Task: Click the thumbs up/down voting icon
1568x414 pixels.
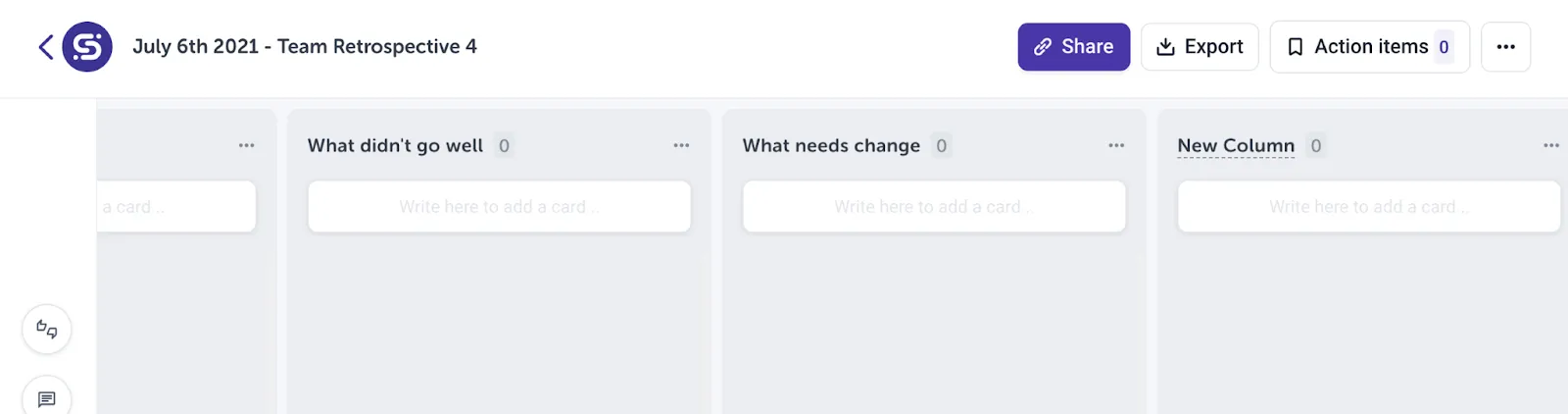Action: (47, 329)
